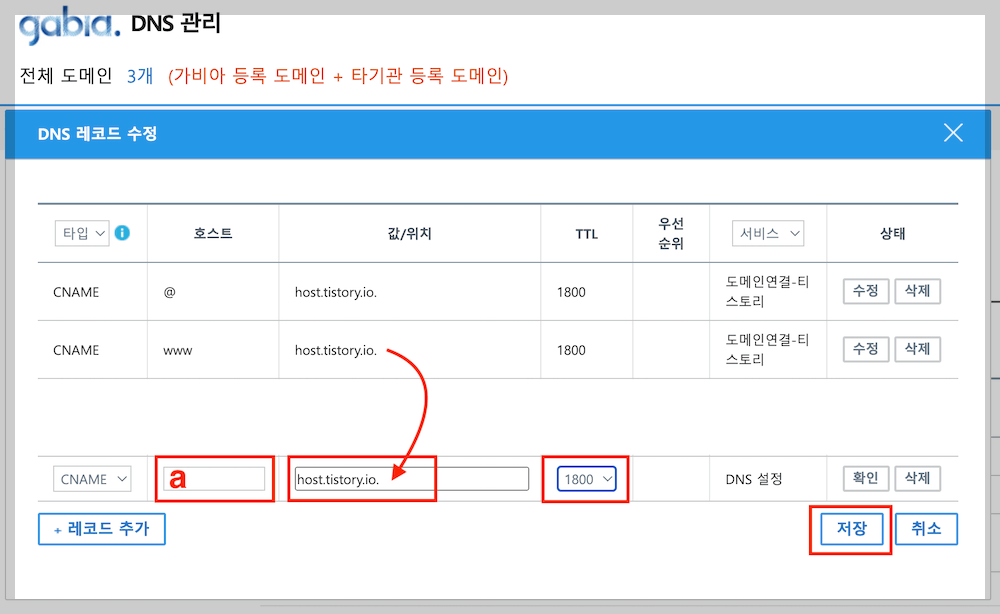
Task: Open the 타입 filter dropdown in the table header
Action: coord(81,232)
